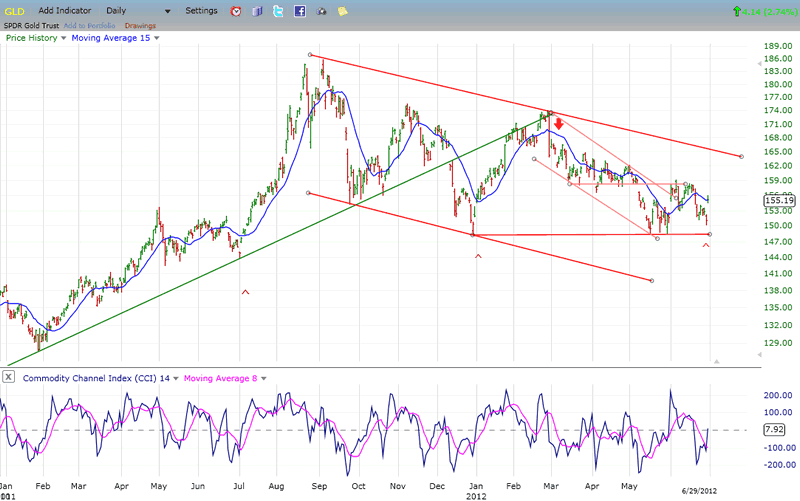Image resolution: width=800 pixels, height=501 pixels.
Task: Click the Drawings link
Action: pos(140,24)
